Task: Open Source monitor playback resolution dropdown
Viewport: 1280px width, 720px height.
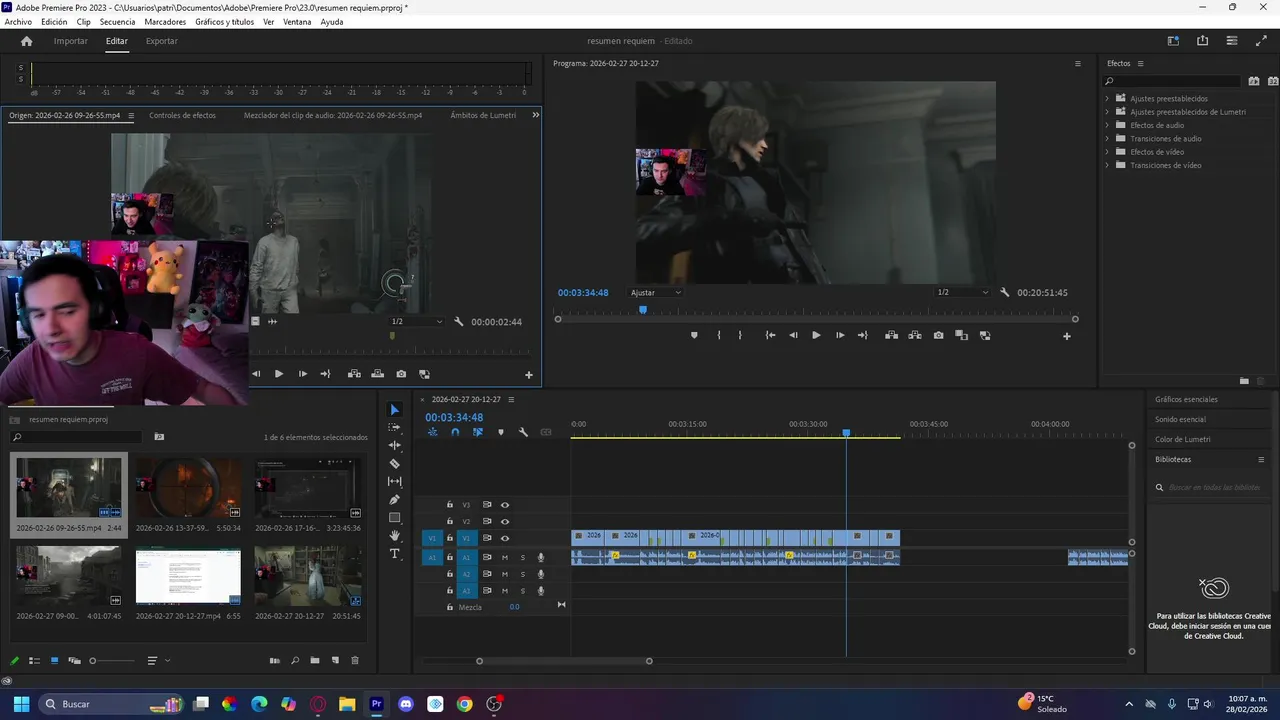Action: click(417, 322)
